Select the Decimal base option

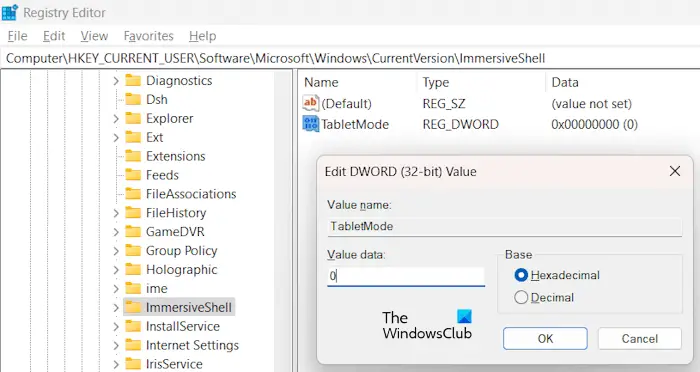tap(521, 297)
